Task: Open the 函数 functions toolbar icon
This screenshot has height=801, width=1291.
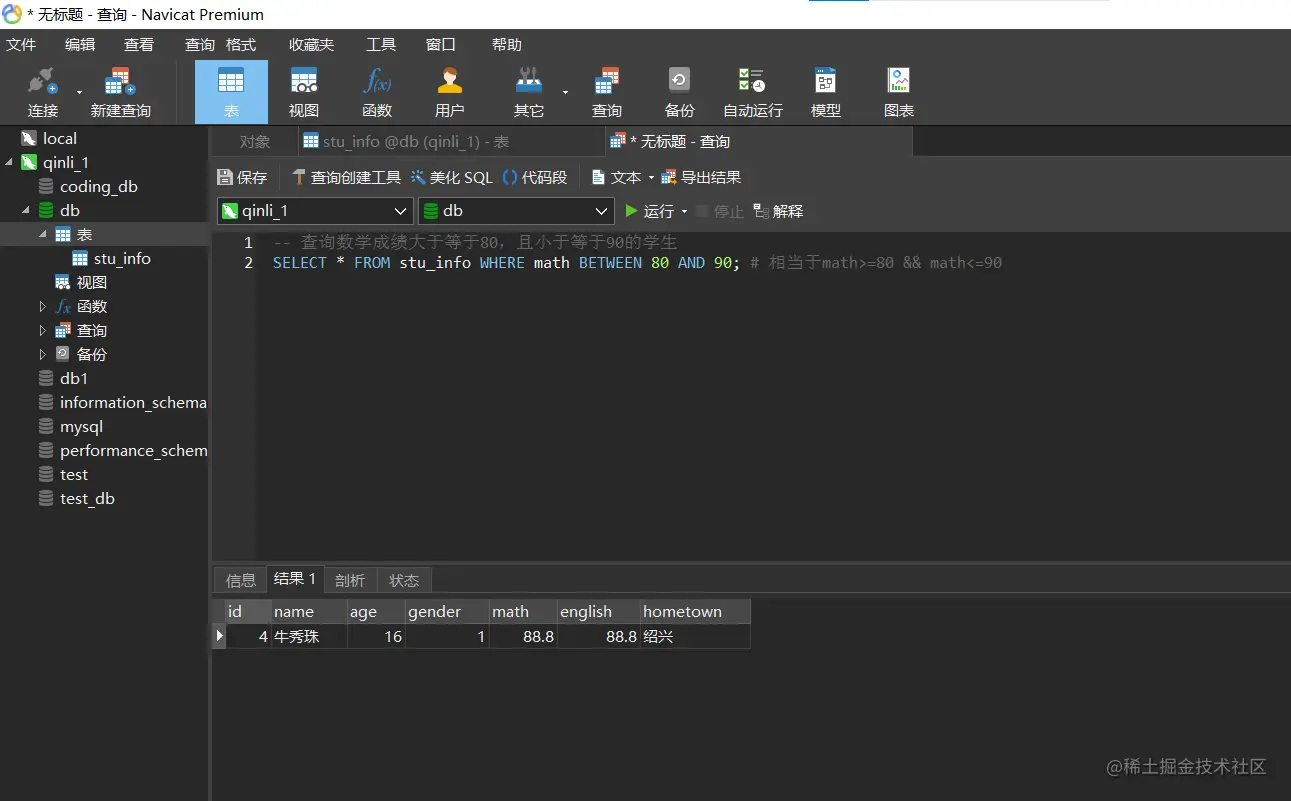Action: pos(377,92)
